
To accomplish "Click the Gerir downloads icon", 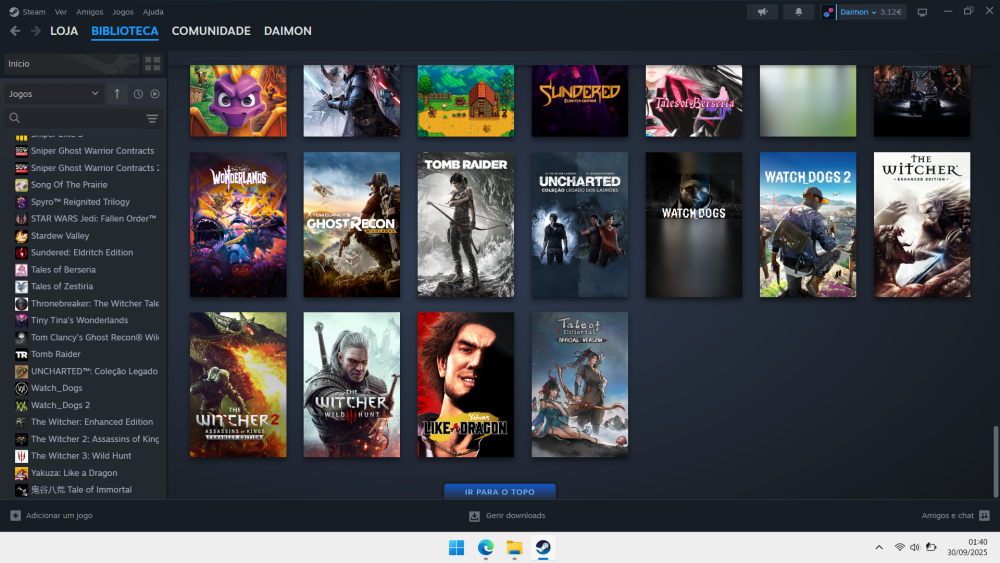I will click(475, 516).
